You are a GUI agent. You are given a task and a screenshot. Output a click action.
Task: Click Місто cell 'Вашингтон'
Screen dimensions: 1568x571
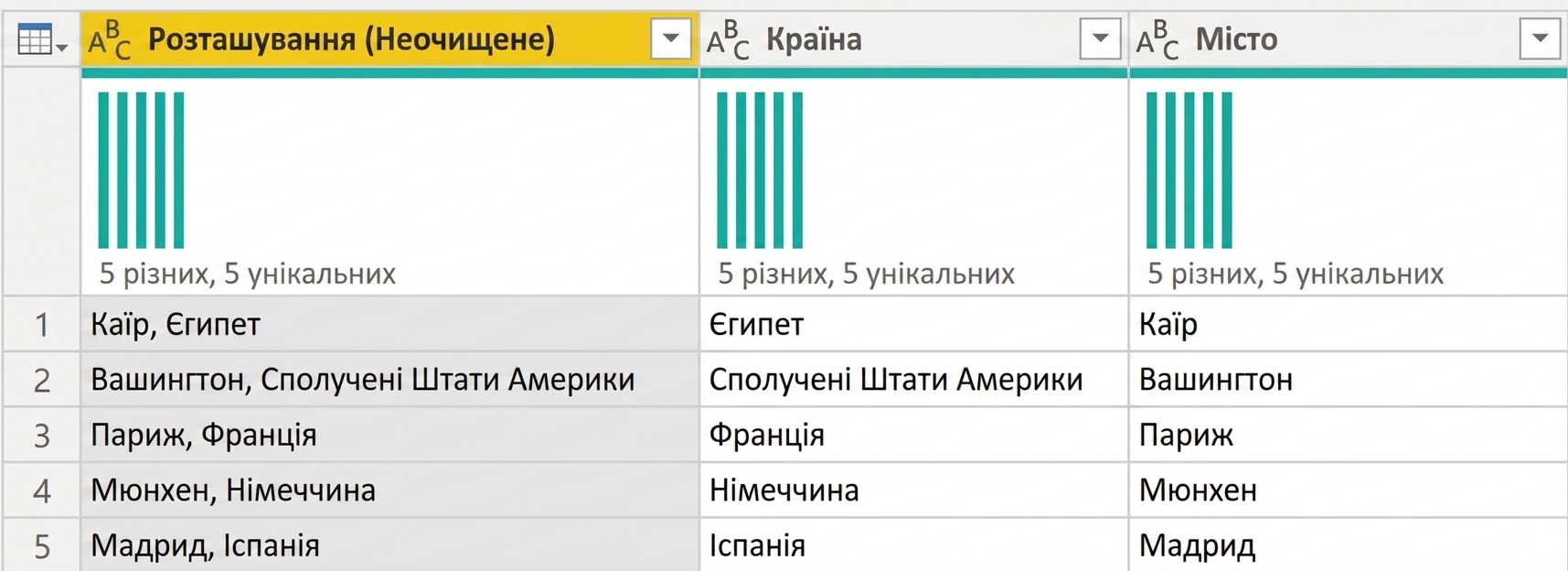(x=1349, y=380)
